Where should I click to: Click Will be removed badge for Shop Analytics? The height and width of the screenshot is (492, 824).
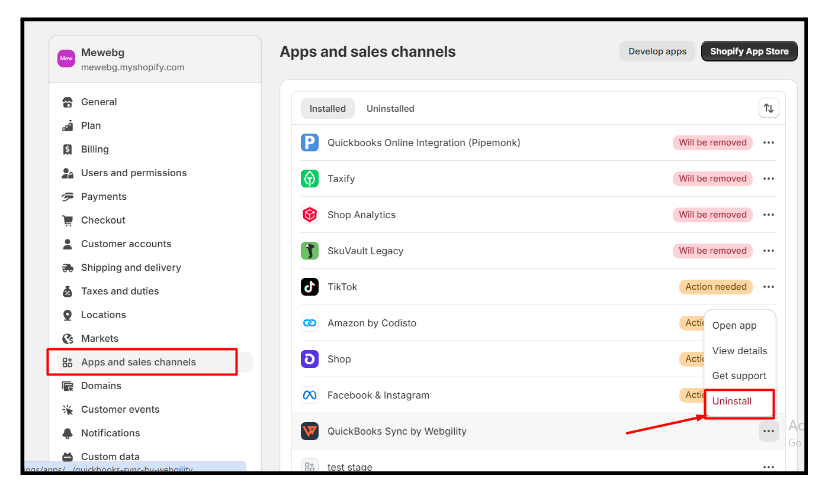pos(713,214)
